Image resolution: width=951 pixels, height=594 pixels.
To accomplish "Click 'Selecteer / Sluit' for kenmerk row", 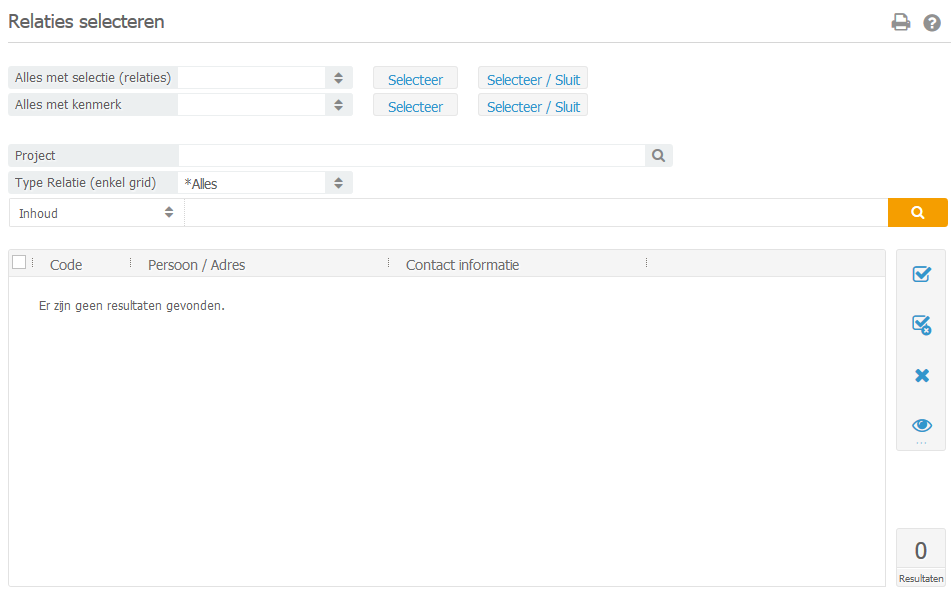I will [x=533, y=106].
